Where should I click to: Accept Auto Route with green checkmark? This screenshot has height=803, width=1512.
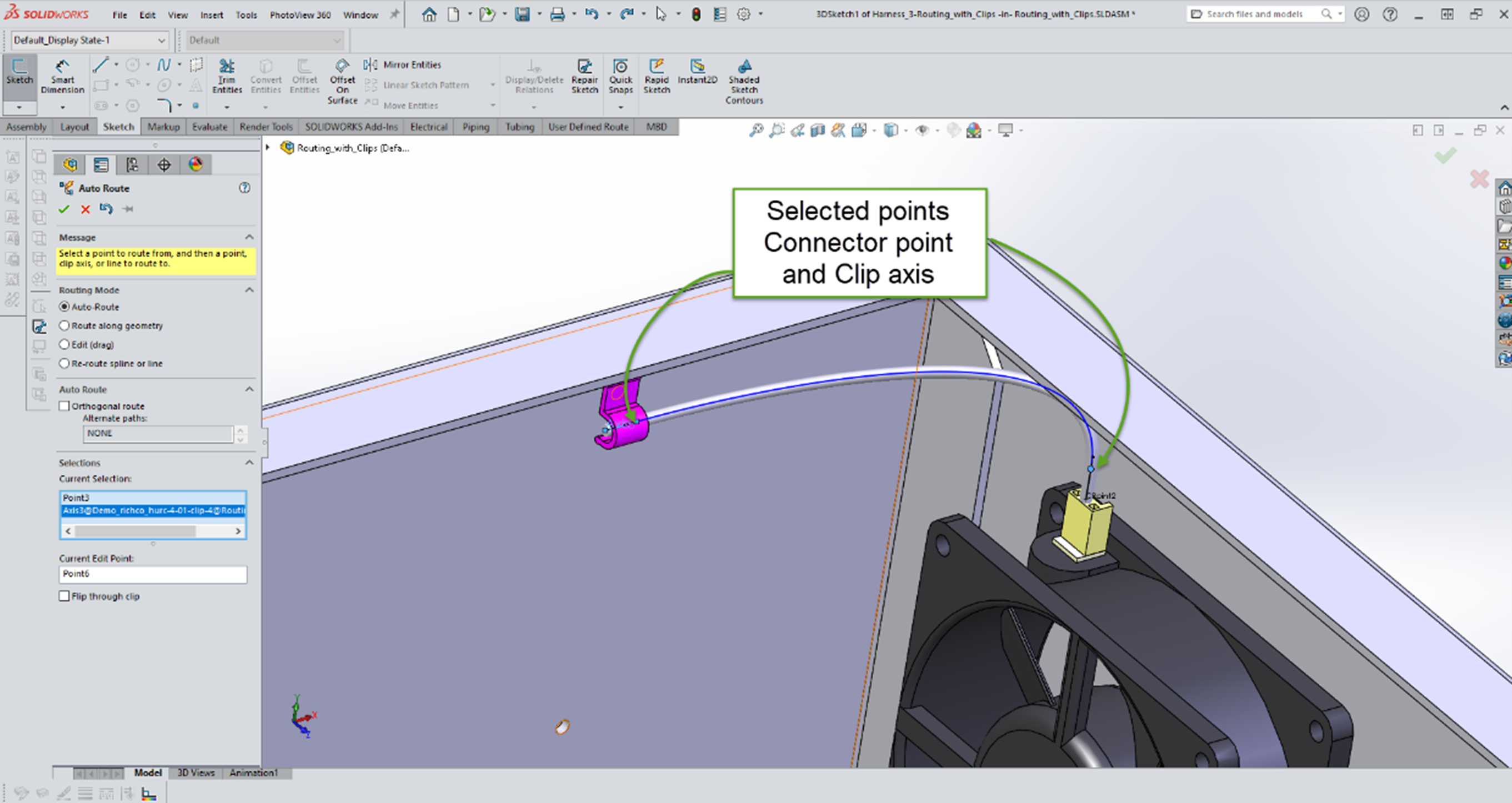[x=64, y=209]
